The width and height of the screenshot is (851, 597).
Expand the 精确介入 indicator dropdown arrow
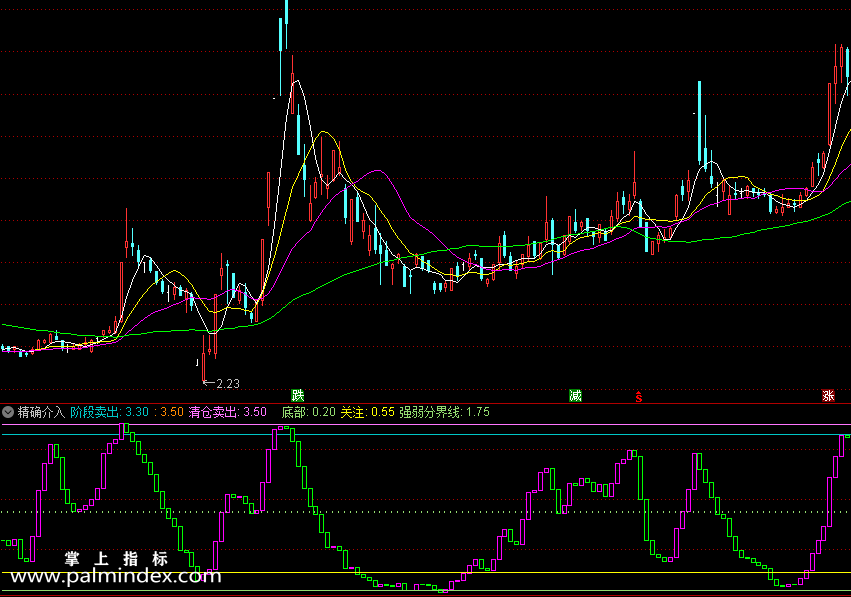pos(8,412)
